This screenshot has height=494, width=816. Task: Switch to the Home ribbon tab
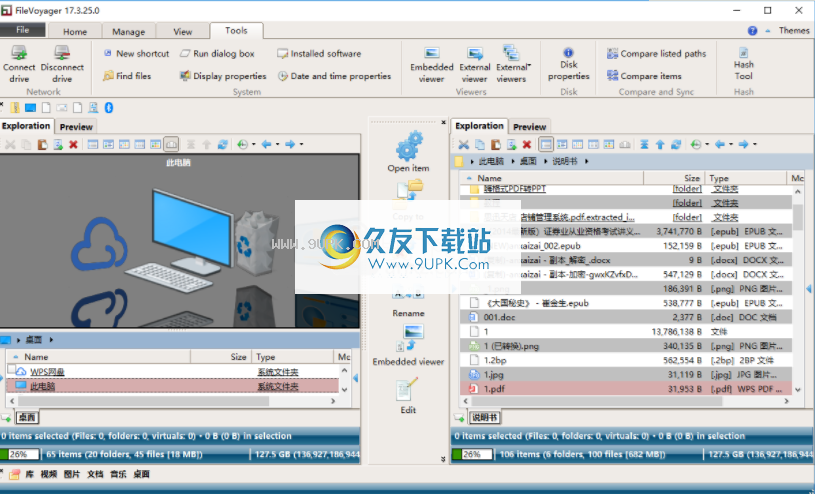point(75,31)
